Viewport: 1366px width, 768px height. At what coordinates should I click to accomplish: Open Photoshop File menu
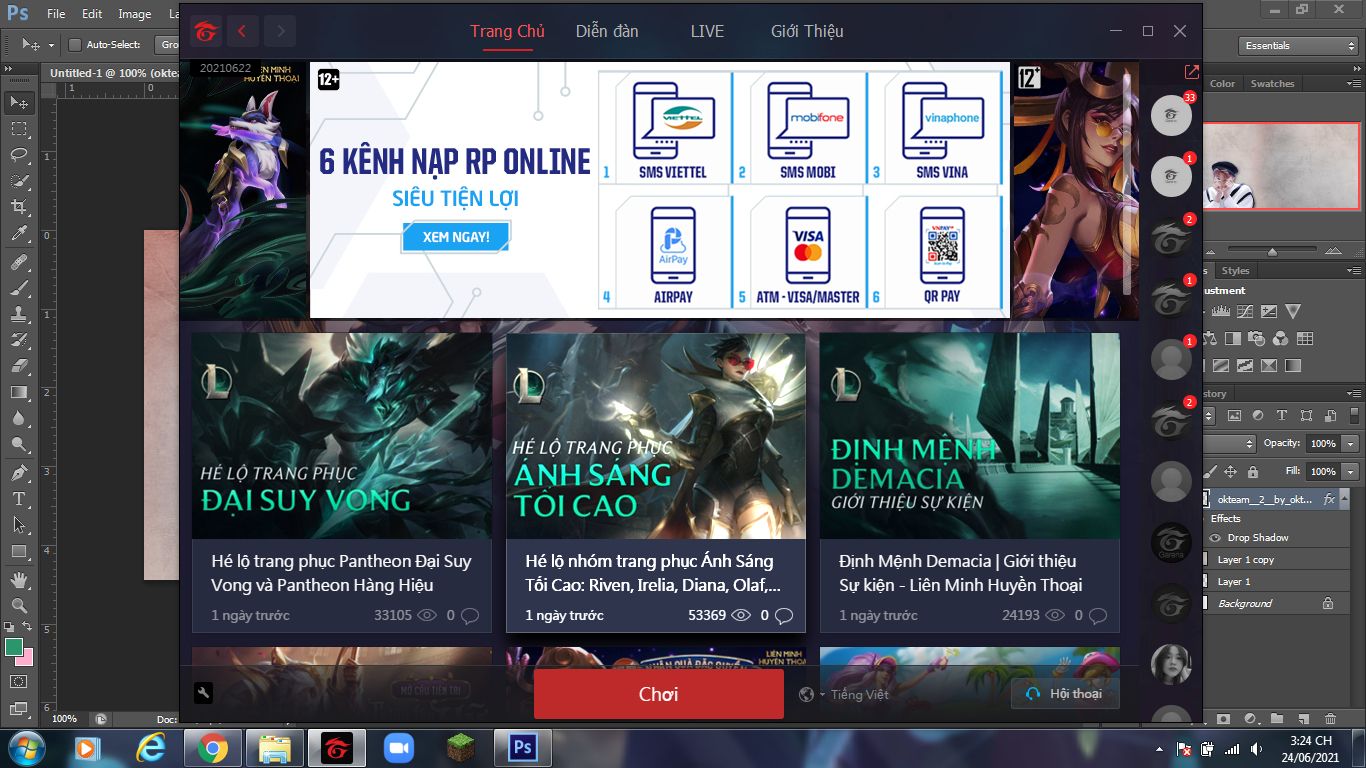(x=56, y=14)
